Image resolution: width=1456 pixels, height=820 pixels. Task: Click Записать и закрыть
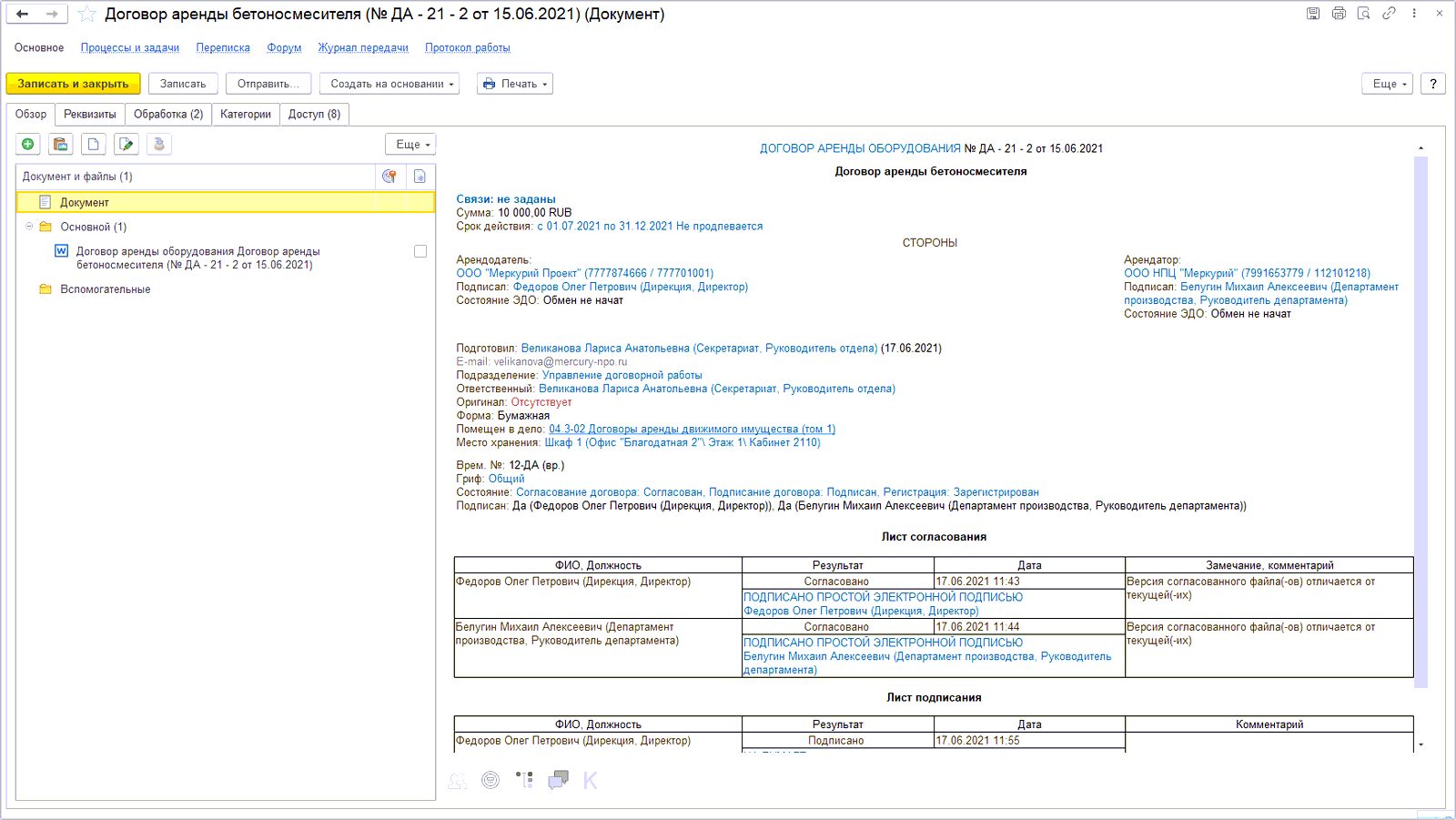[74, 84]
